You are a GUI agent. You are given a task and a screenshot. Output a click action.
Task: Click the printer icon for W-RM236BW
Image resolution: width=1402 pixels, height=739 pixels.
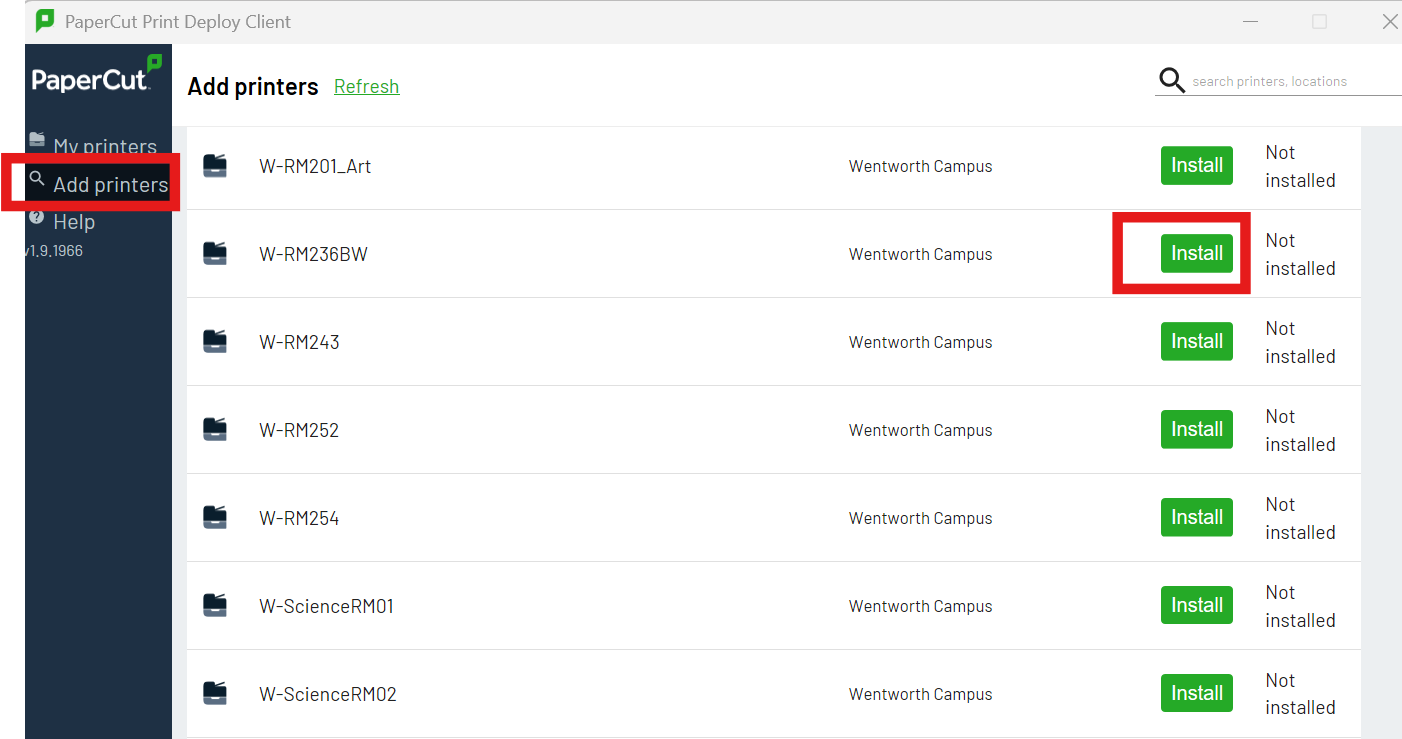pyautogui.click(x=215, y=254)
